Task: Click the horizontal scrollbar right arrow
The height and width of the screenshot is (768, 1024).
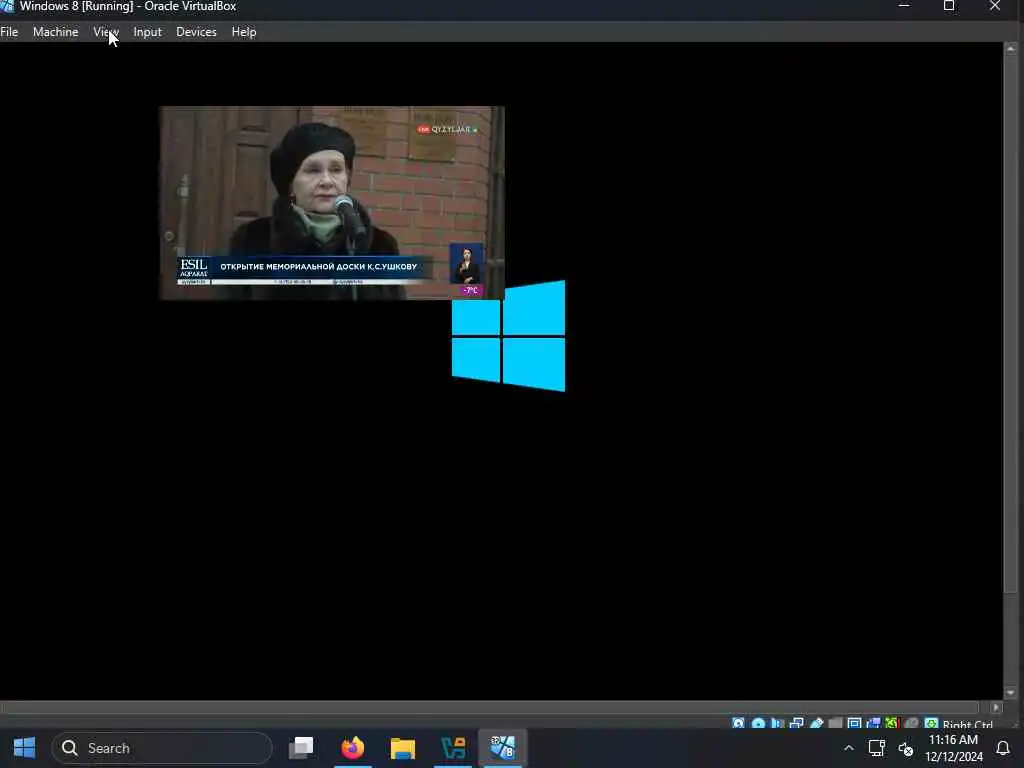Action: click(996, 707)
